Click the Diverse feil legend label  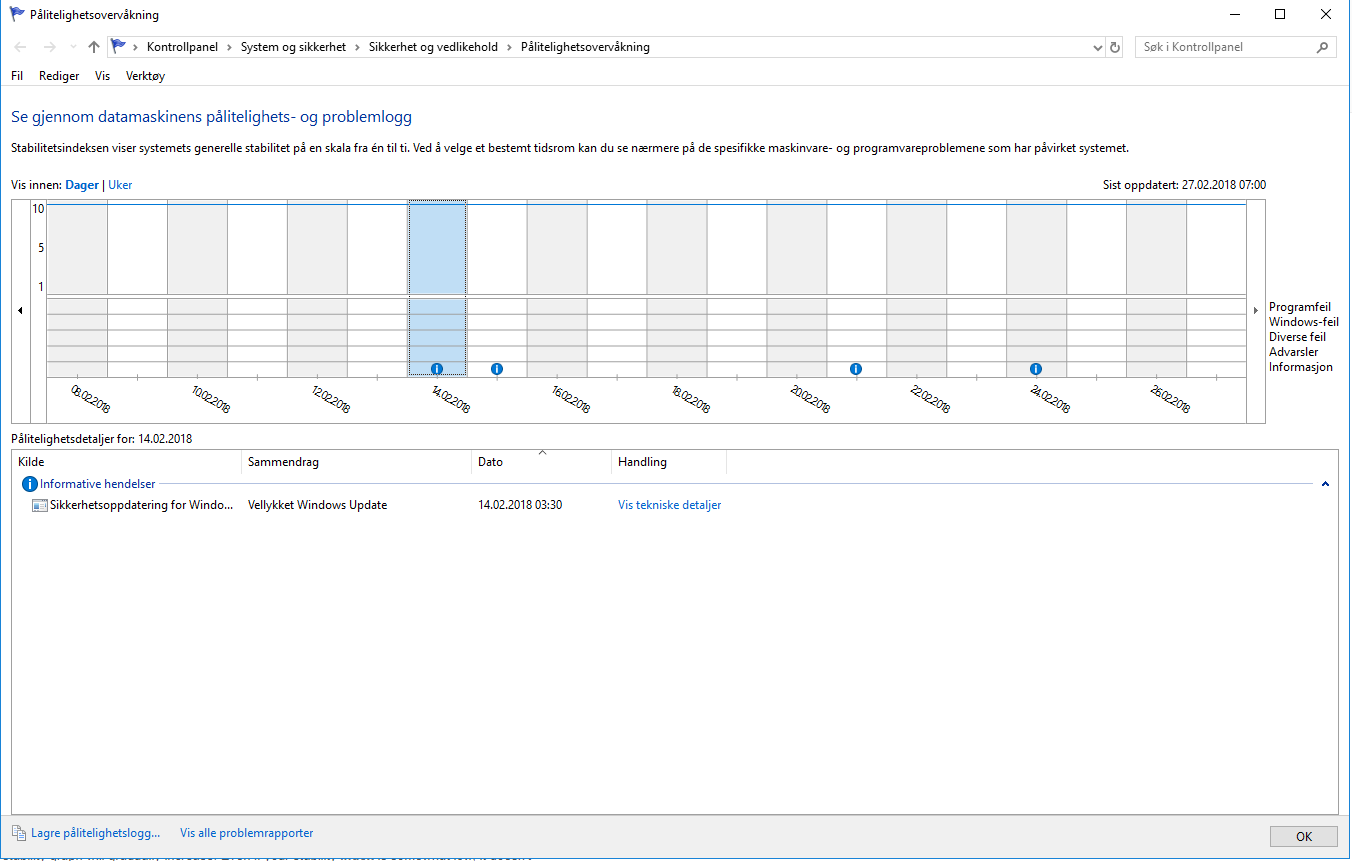[x=1297, y=338]
